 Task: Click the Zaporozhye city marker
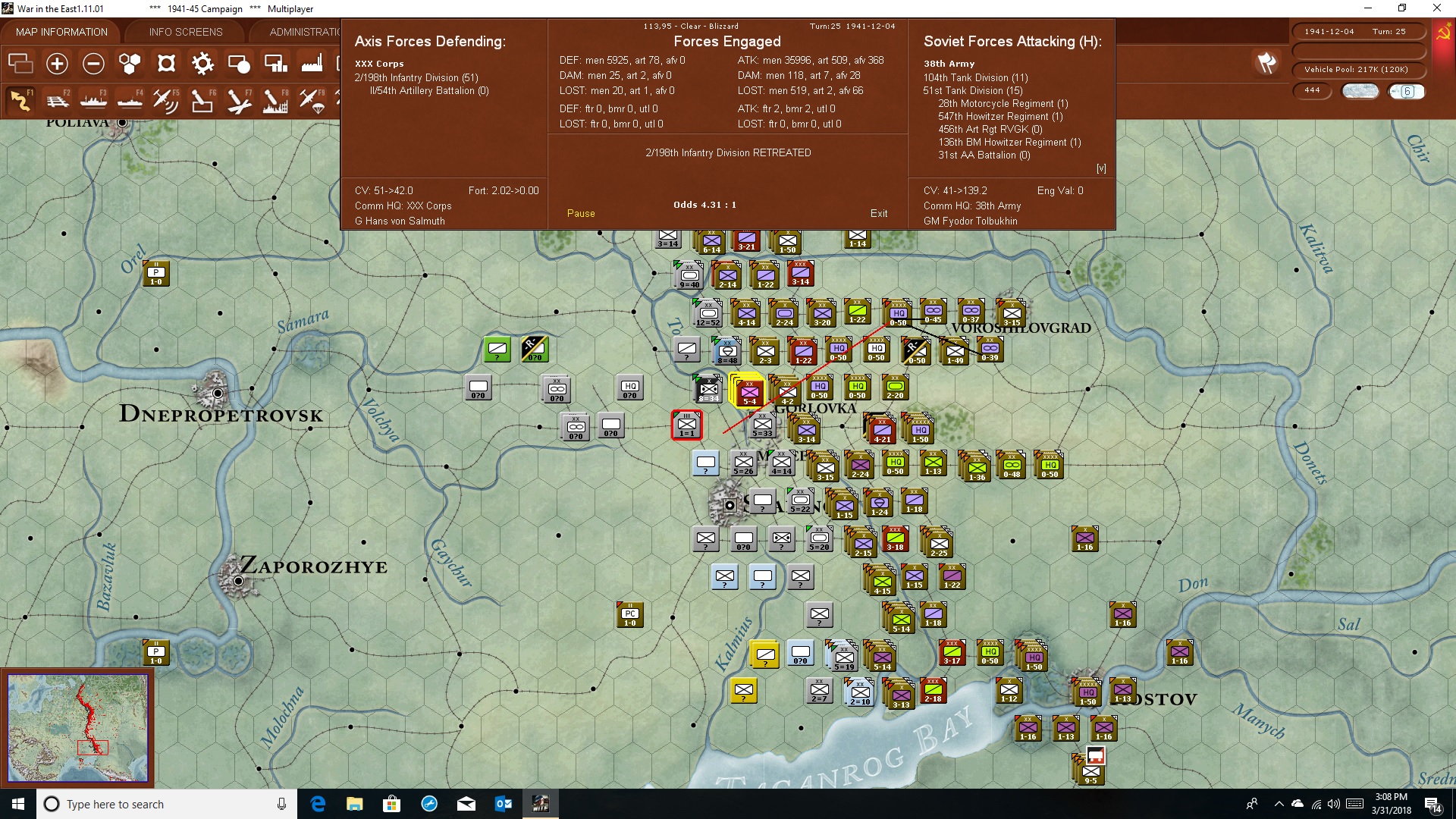point(238,581)
